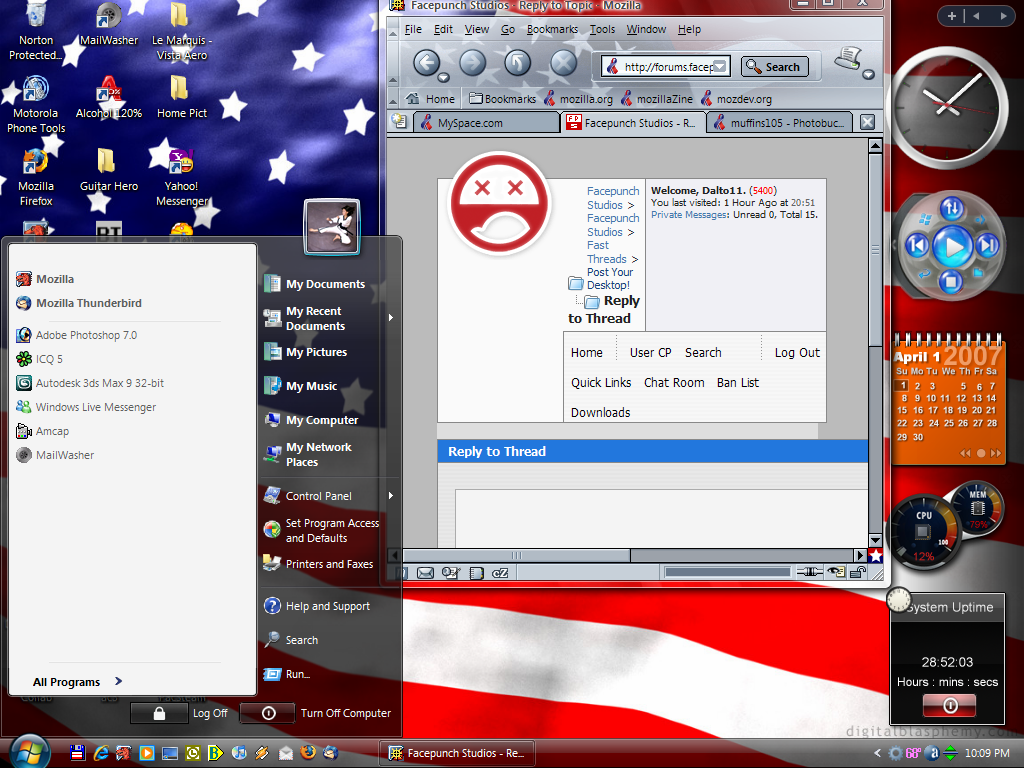Image resolution: width=1024 pixels, height=768 pixels.
Task: Open the View menu in Mozilla
Action: 477,29
